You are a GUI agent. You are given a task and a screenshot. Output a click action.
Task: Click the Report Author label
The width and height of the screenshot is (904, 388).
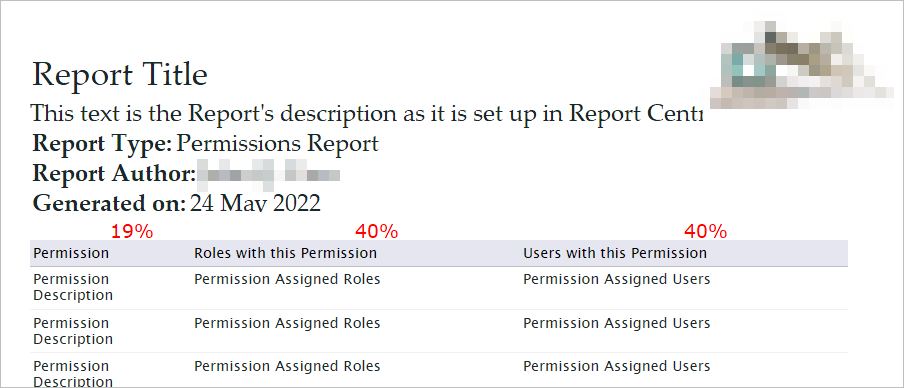[115, 173]
